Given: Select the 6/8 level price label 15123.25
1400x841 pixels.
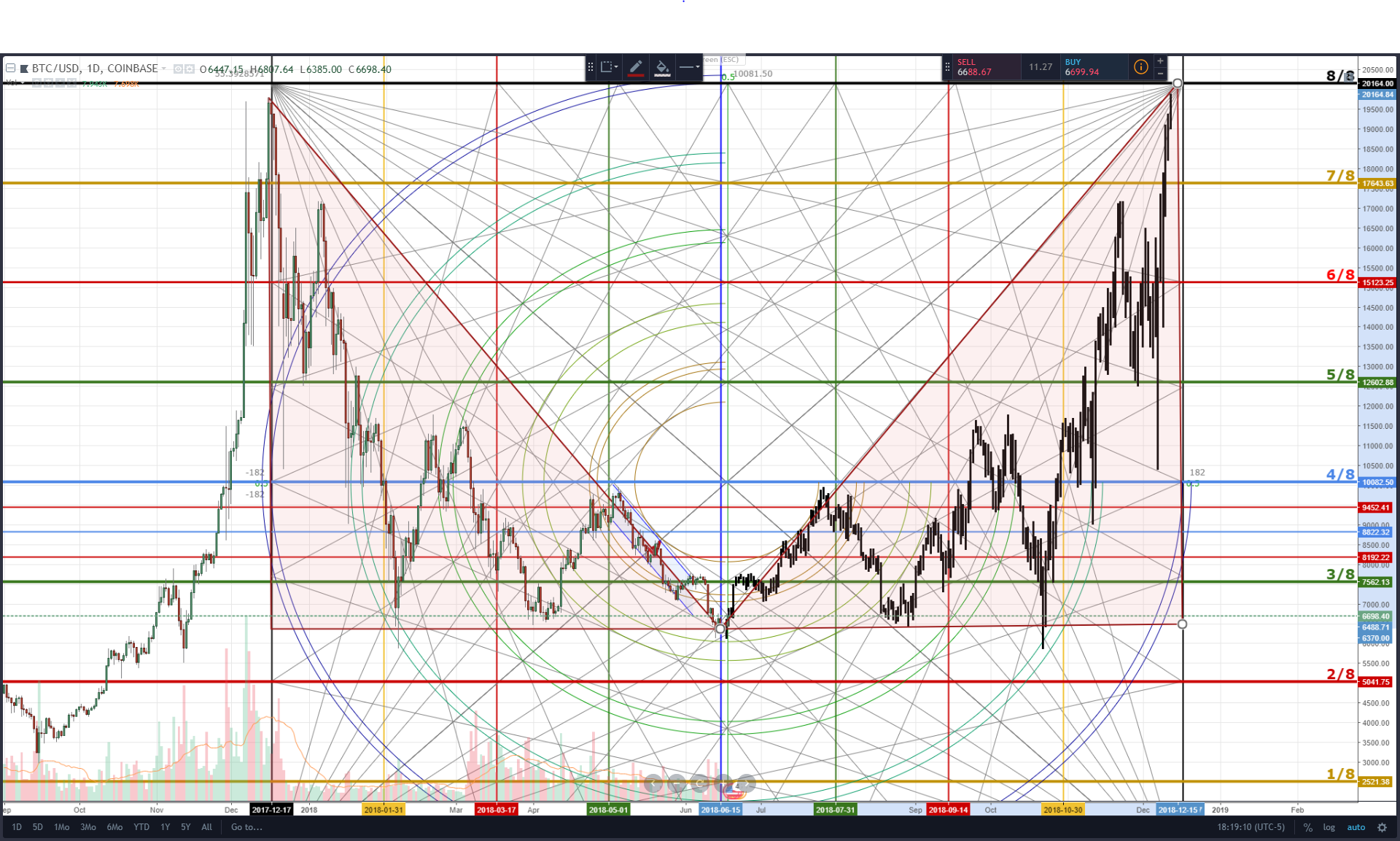Looking at the screenshot, I should click(1377, 282).
